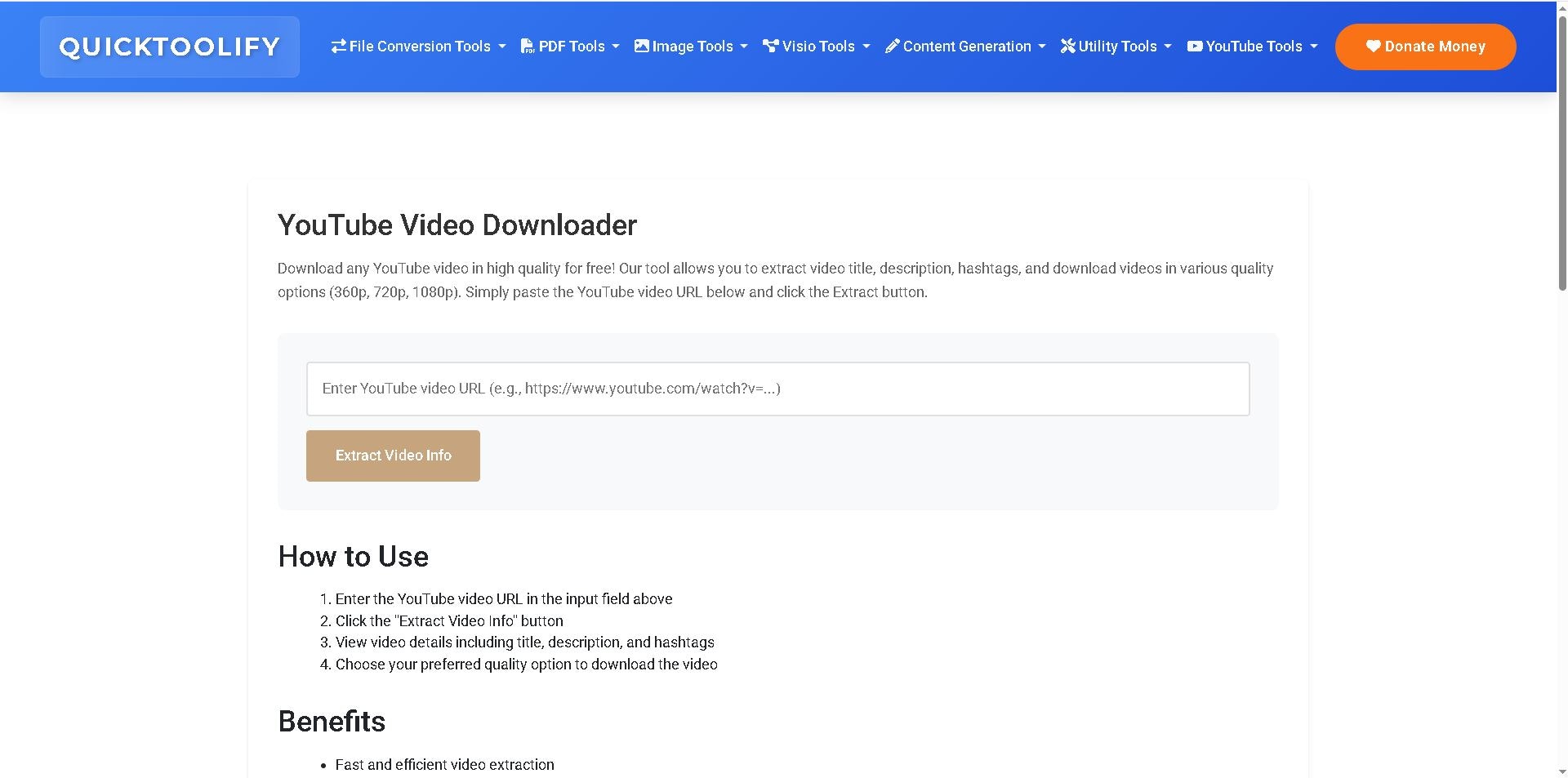1568x778 pixels.
Task: Click the page vertical scrollbar thumb
Action: click(1562, 155)
